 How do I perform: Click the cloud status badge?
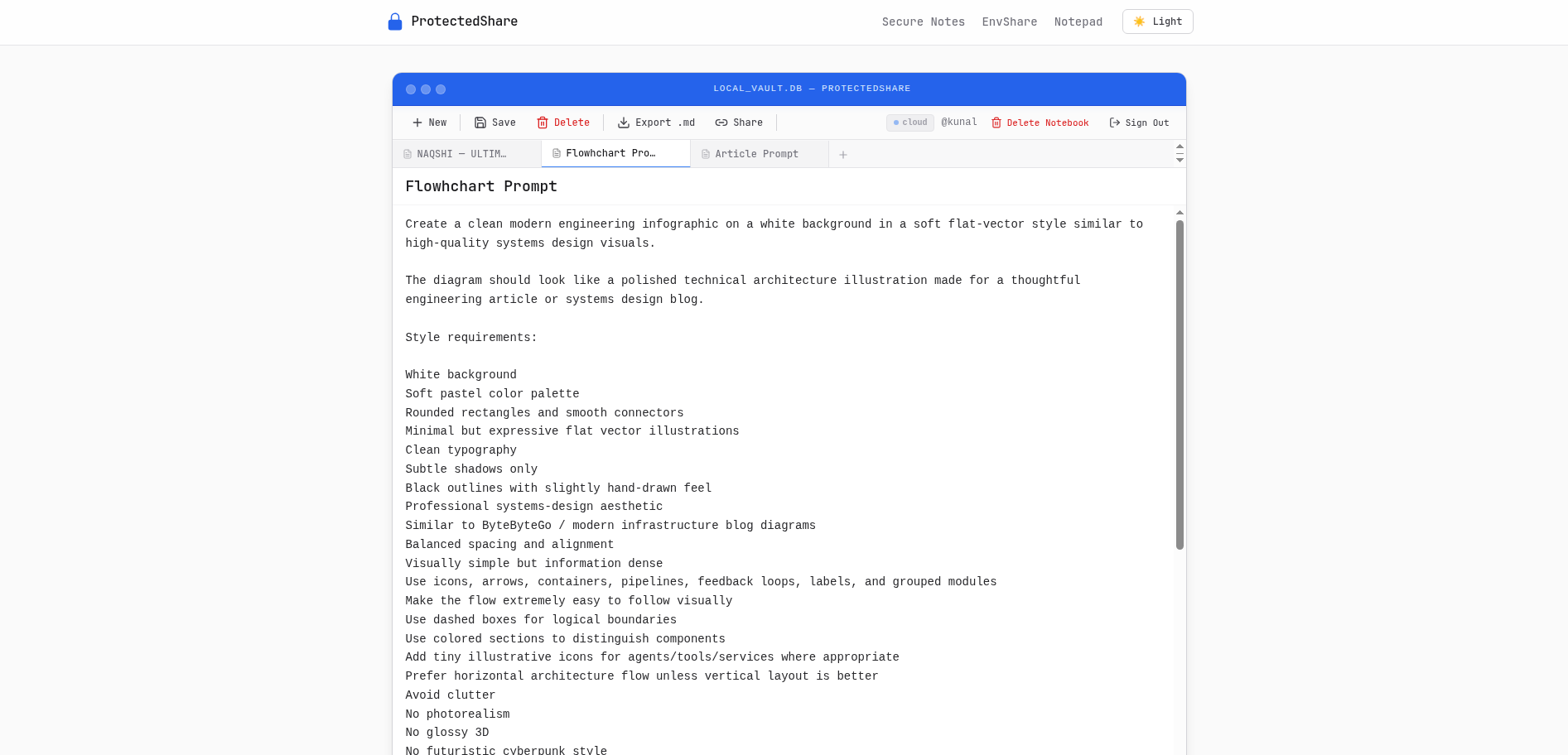click(x=909, y=123)
